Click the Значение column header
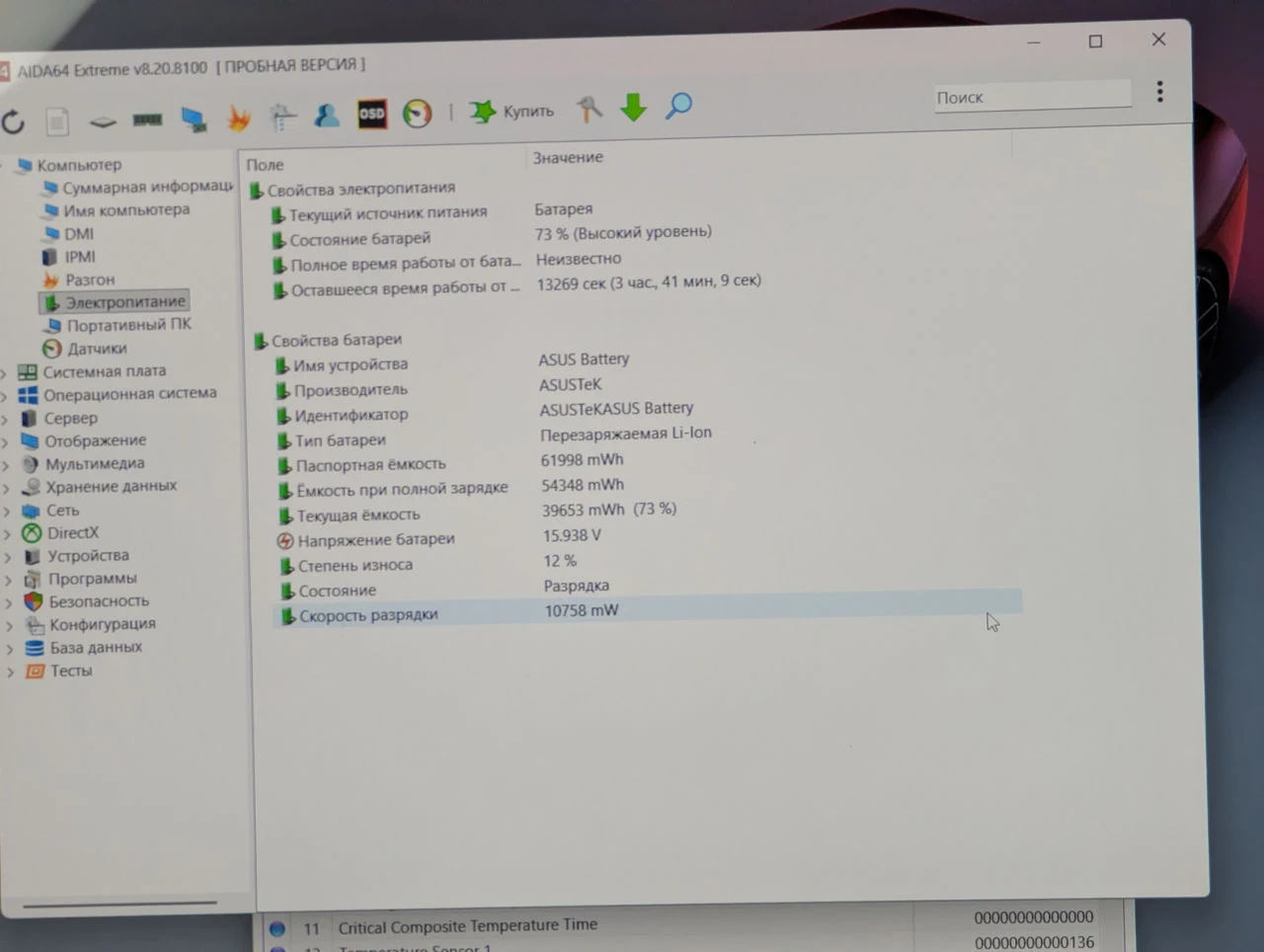The image size is (1264, 952). (x=568, y=157)
